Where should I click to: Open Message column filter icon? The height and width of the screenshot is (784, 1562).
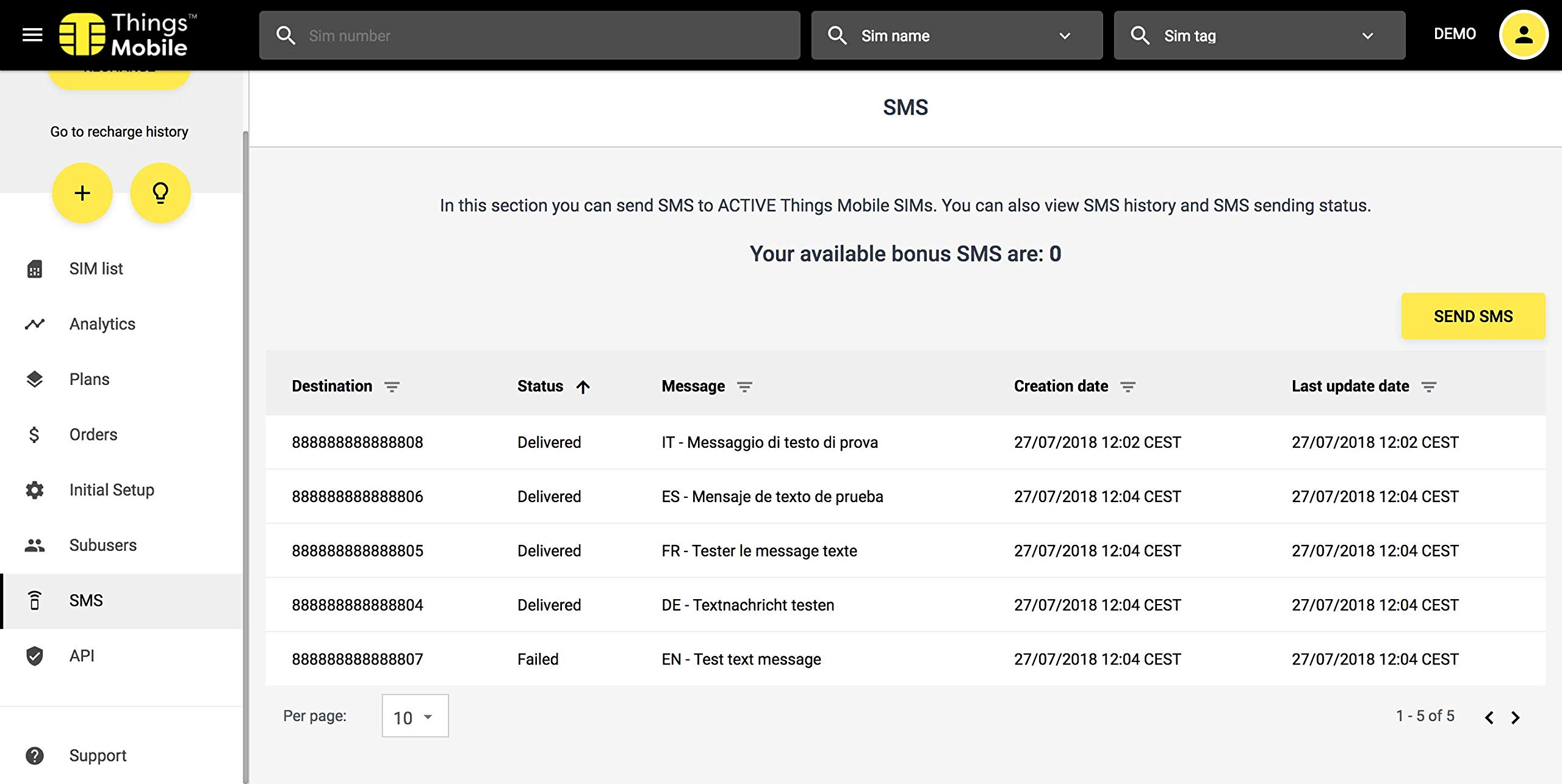(744, 387)
